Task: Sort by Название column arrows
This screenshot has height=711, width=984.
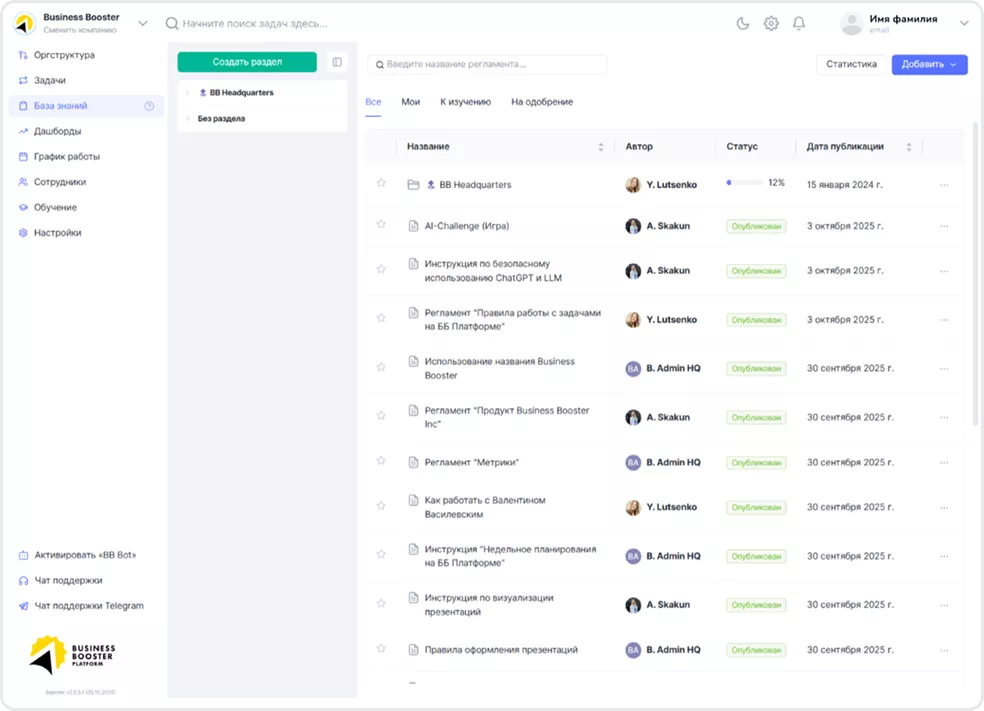Action: [601, 147]
